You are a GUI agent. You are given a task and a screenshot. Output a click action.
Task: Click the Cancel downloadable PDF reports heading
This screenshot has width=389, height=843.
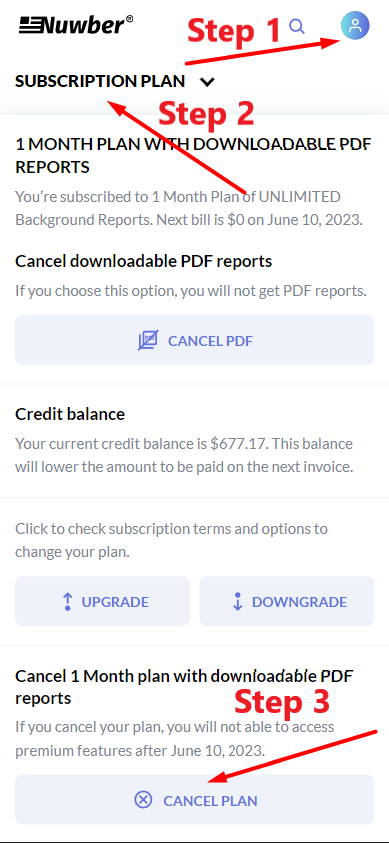pyautogui.click(x=143, y=261)
